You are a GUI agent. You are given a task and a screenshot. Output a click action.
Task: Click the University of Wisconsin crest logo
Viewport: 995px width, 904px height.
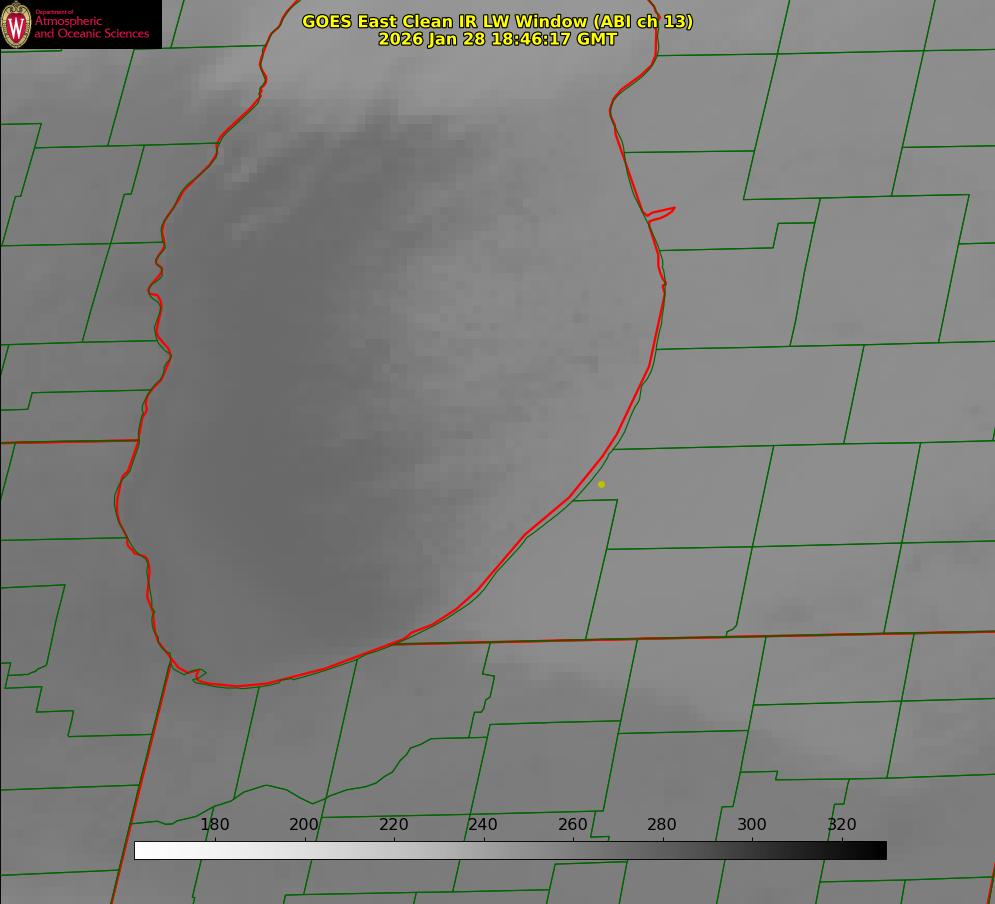(16, 24)
